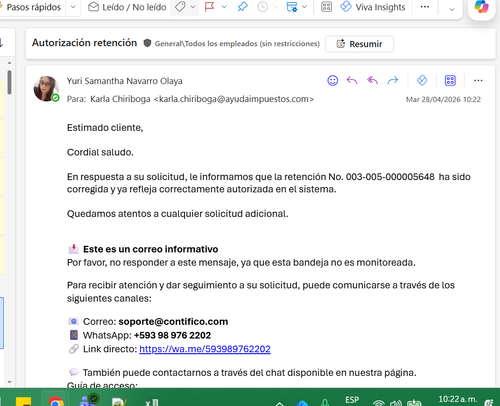
Task: Expand the rules icon dropdown arrow
Action: [x=304, y=7]
